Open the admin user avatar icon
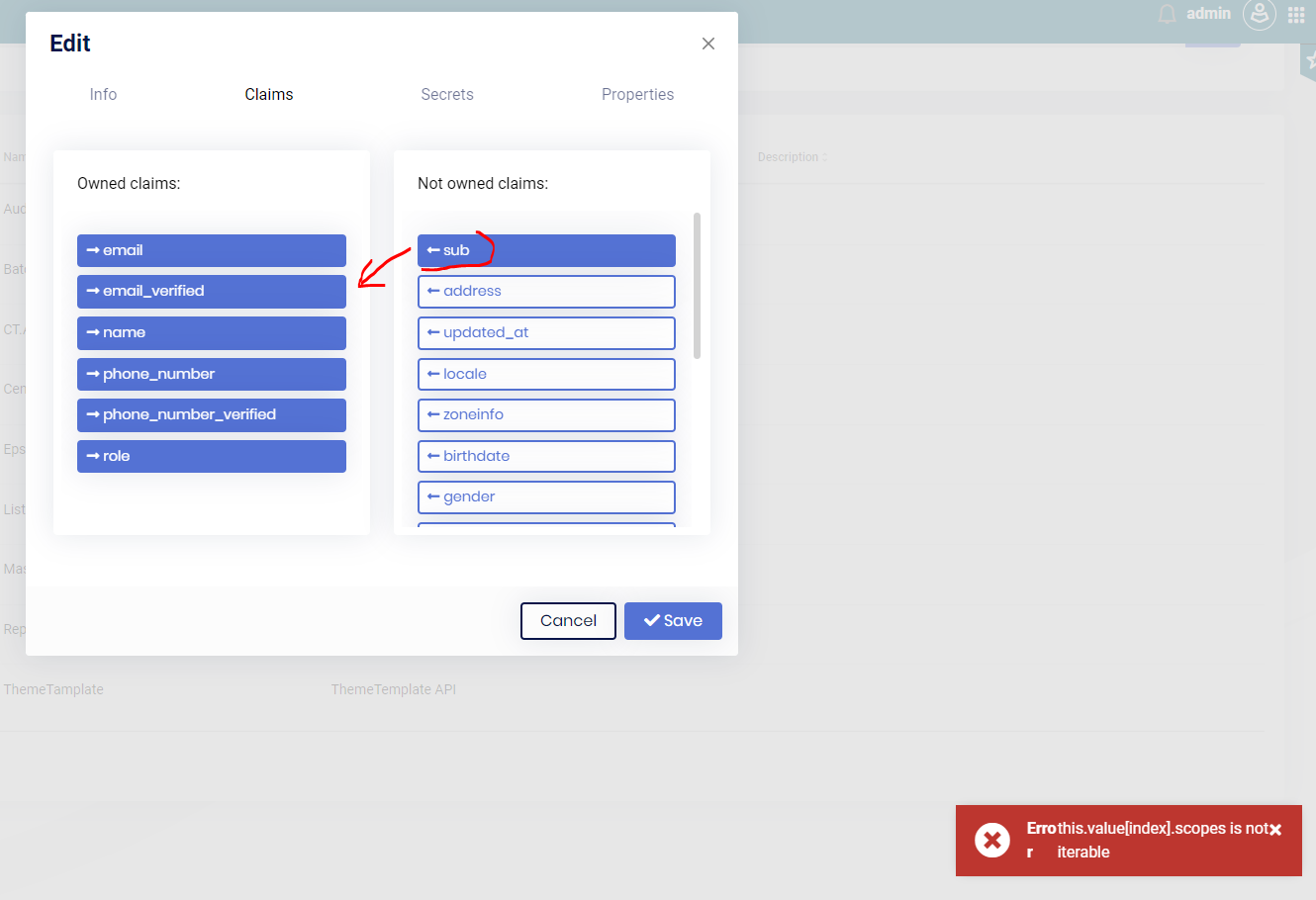 pyautogui.click(x=1260, y=14)
